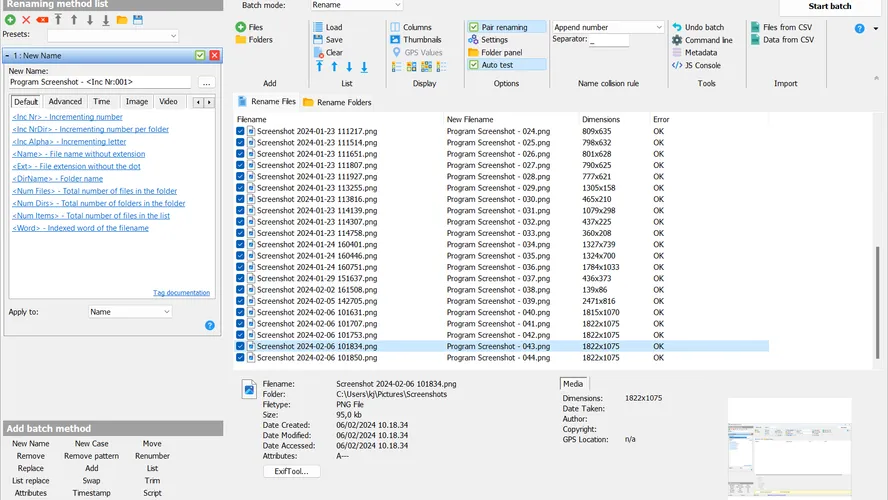This screenshot has width=888, height=500.
Task: Collapse the 1 : New Name method
Action: (x=7, y=55)
